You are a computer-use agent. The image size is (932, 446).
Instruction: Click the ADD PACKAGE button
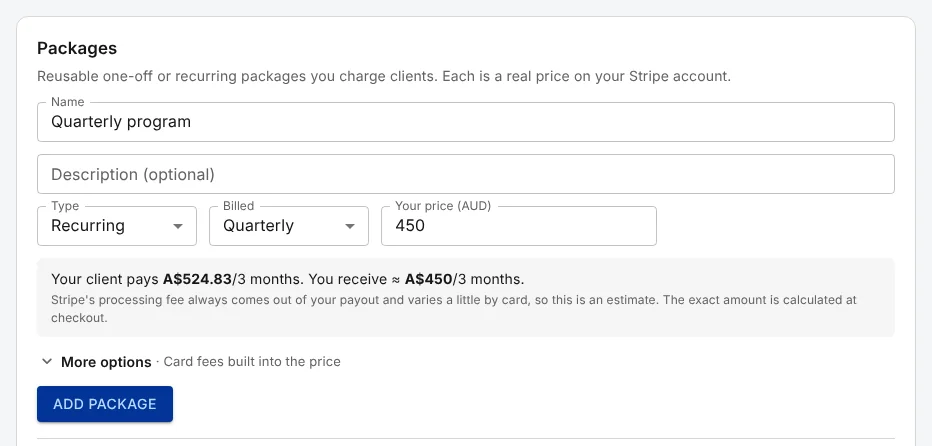pyautogui.click(x=105, y=404)
